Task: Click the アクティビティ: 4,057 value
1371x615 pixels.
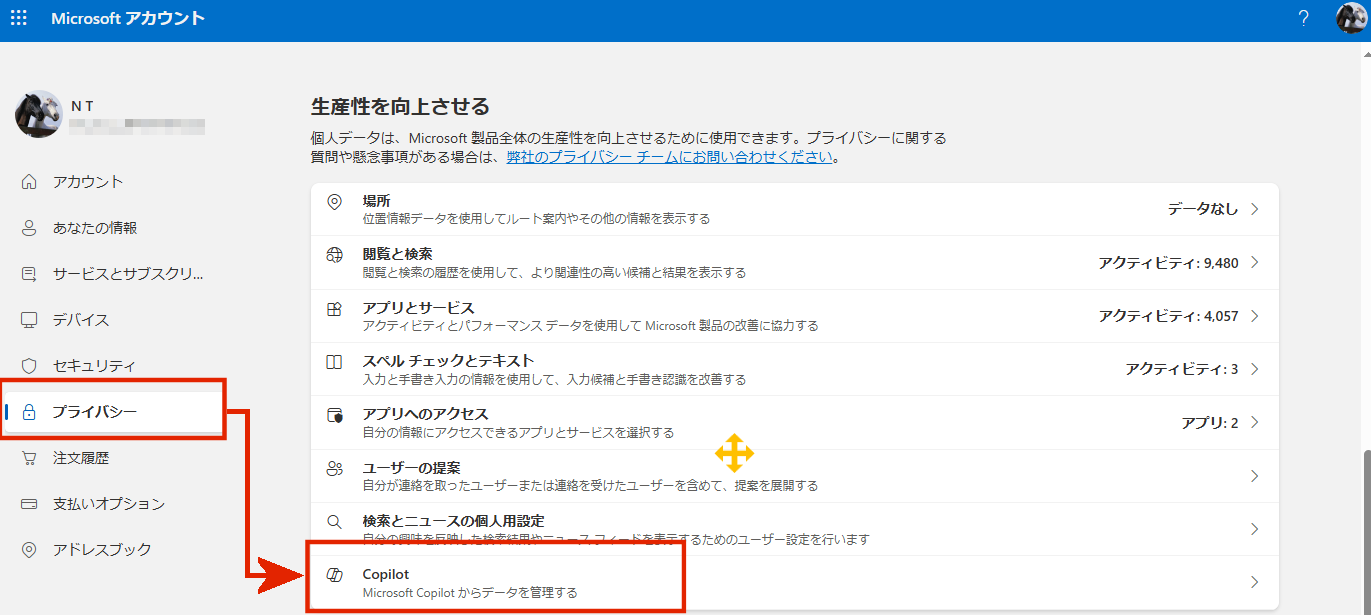Action: (x=1168, y=316)
